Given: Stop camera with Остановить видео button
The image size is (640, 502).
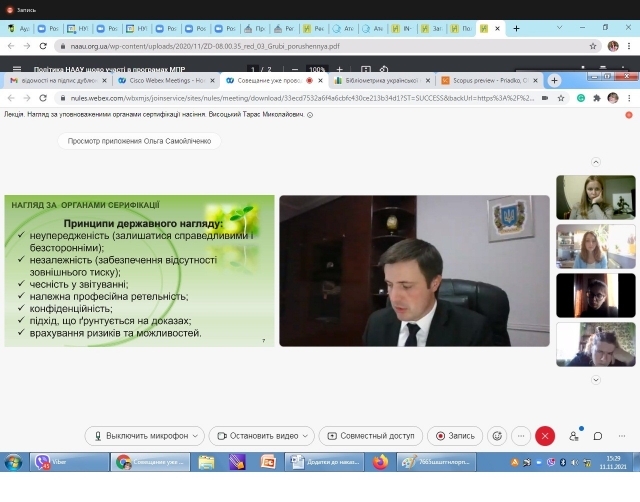Looking at the screenshot, I should coord(257,436).
